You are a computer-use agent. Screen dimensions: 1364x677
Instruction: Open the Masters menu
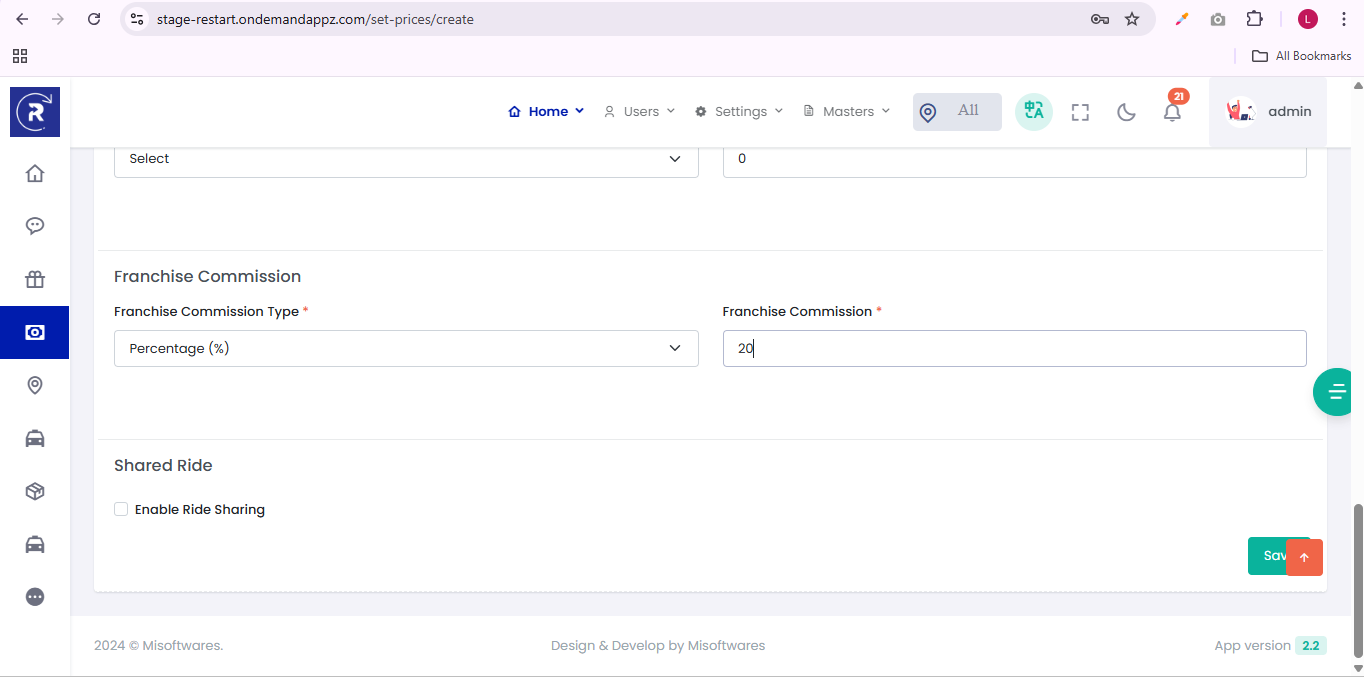click(847, 112)
